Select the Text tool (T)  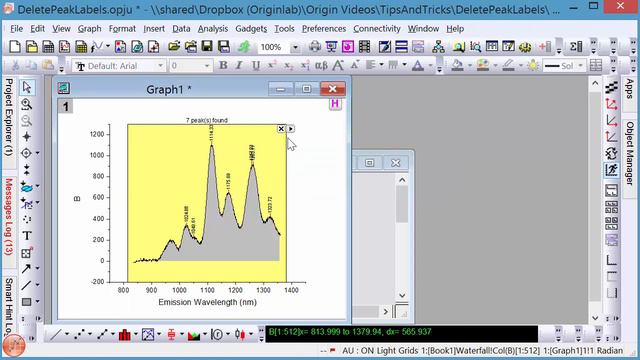click(x=27, y=236)
